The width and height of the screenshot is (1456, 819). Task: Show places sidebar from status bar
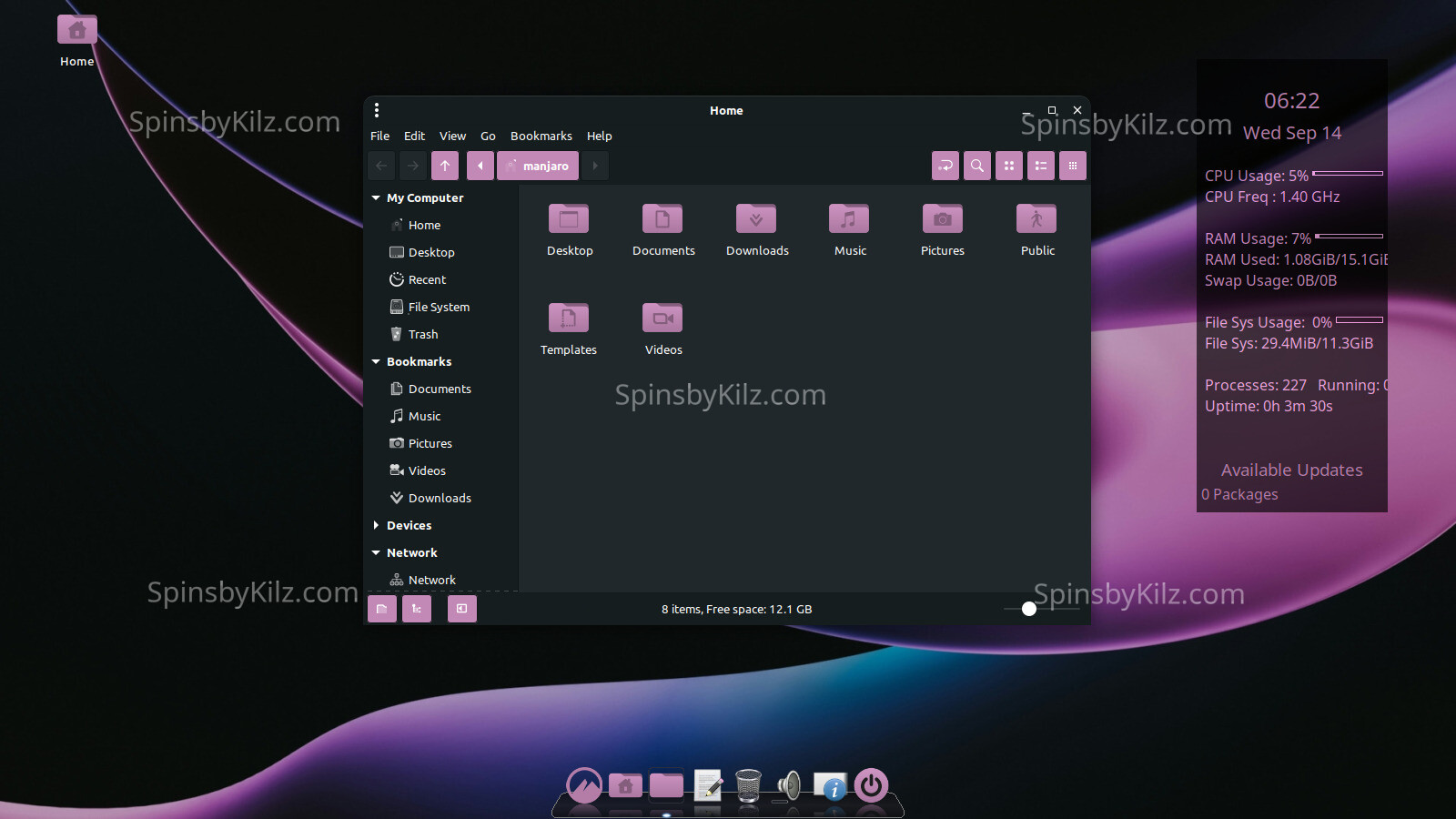382,609
